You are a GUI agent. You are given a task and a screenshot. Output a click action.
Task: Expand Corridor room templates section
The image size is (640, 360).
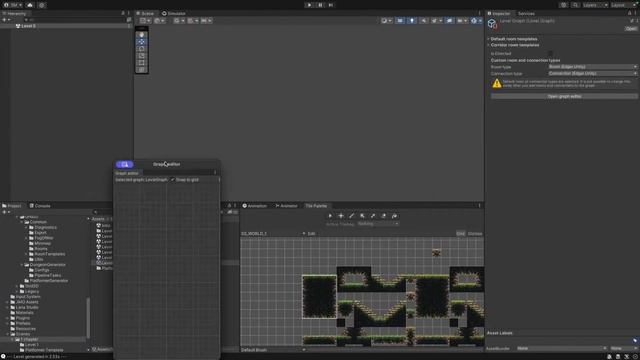click(x=514, y=45)
